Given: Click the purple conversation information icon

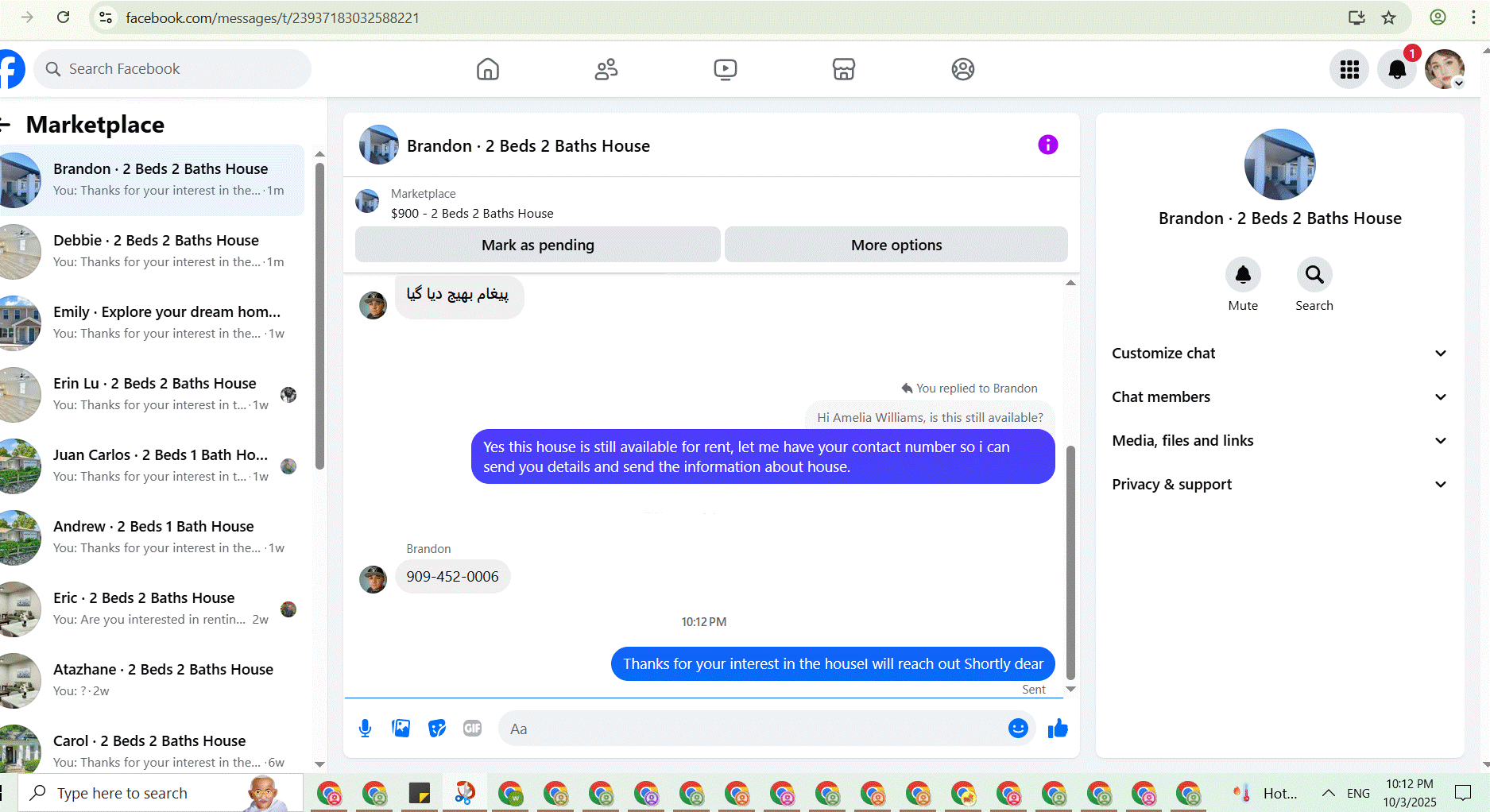Looking at the screenshot, I should coord(1048,145).
